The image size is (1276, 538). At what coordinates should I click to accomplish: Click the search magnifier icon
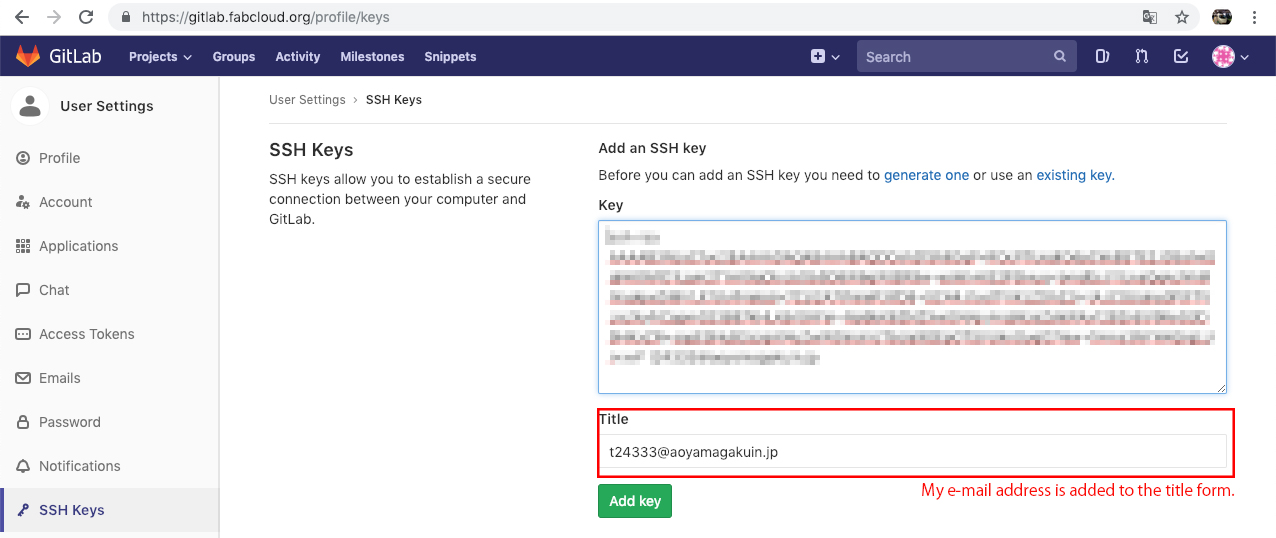click(1060, 57)
